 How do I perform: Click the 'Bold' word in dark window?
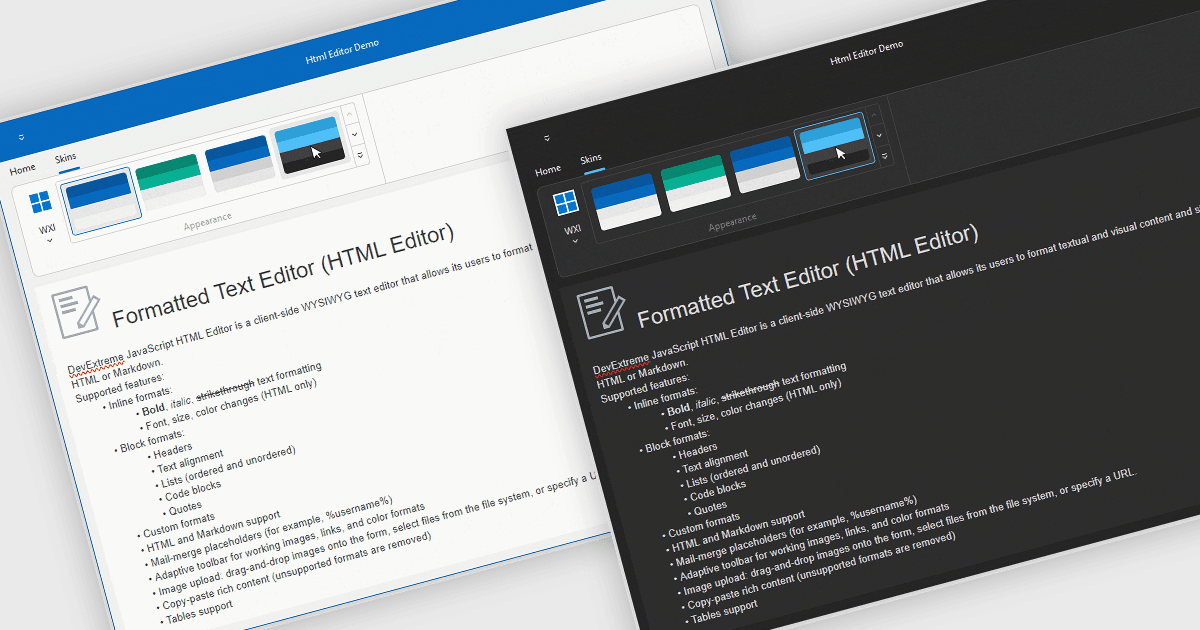(679, 408)
